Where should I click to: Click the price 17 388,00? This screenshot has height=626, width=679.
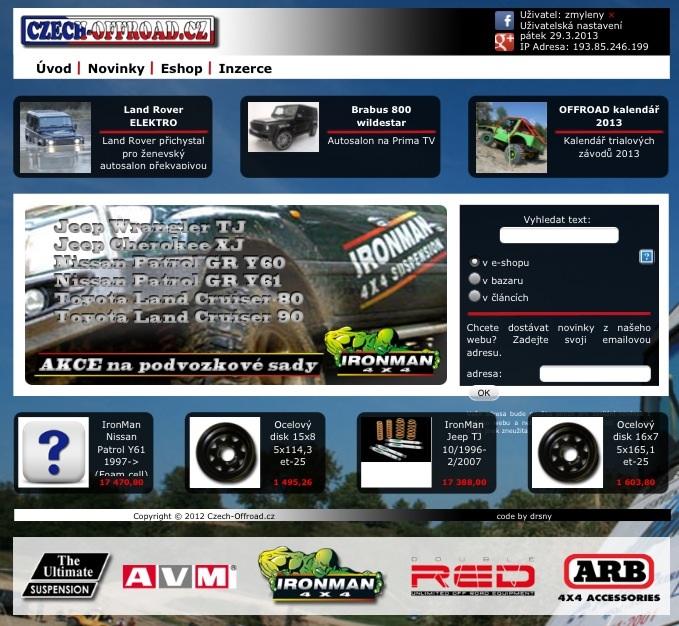click(464, 482)
